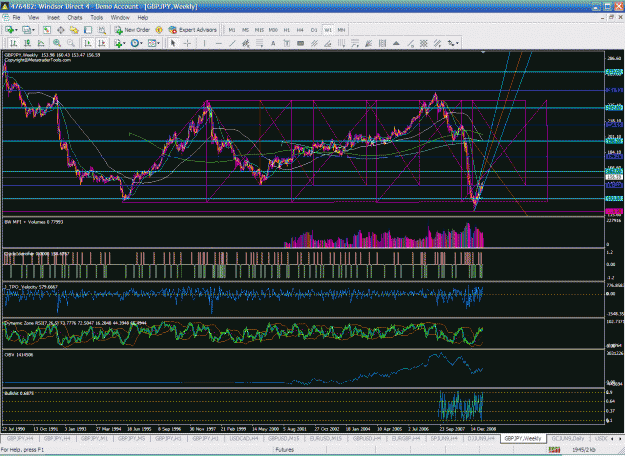Expand the Profiles dropdown arrow
This screenshot has height=456, width=625.
[x=33, y=30]
